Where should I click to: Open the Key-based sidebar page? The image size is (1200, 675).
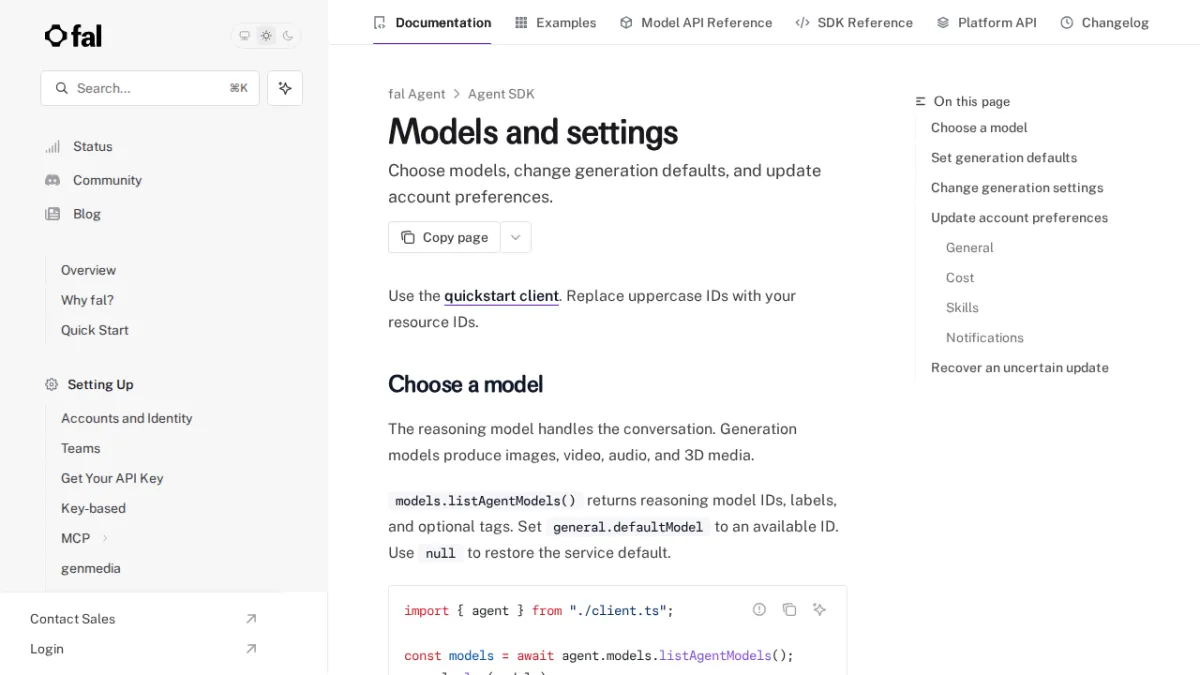(x=94, y=508)
